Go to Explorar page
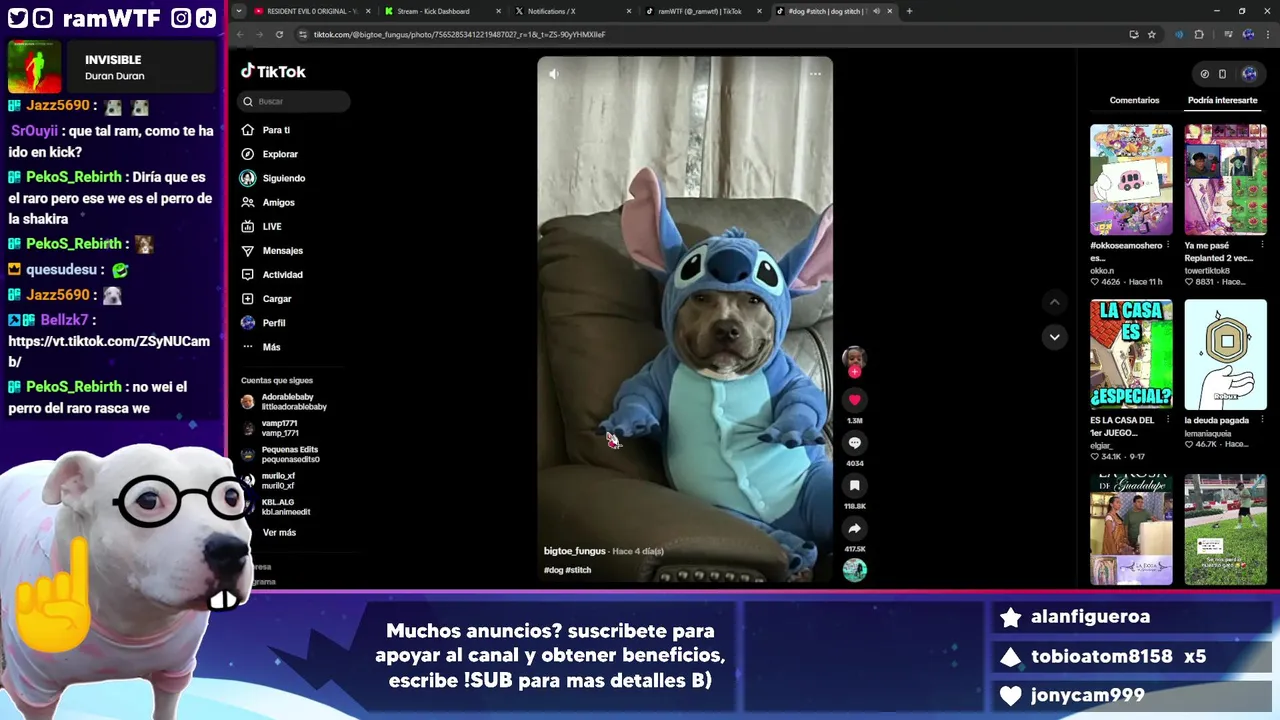The width and height of the screenshot is (1280, 720). coord(270,154)
